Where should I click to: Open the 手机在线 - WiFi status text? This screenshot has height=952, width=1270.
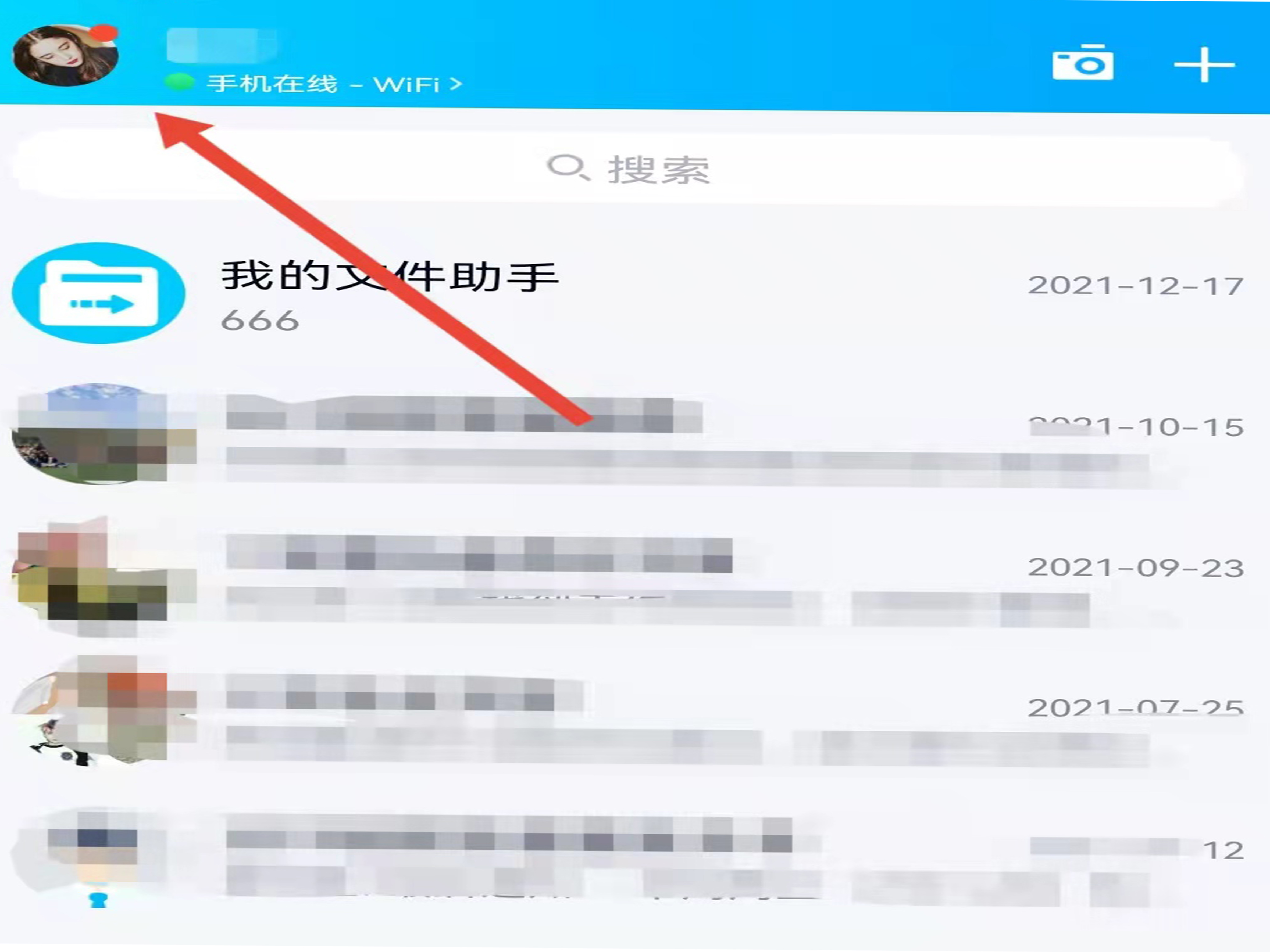coord(323,84)
